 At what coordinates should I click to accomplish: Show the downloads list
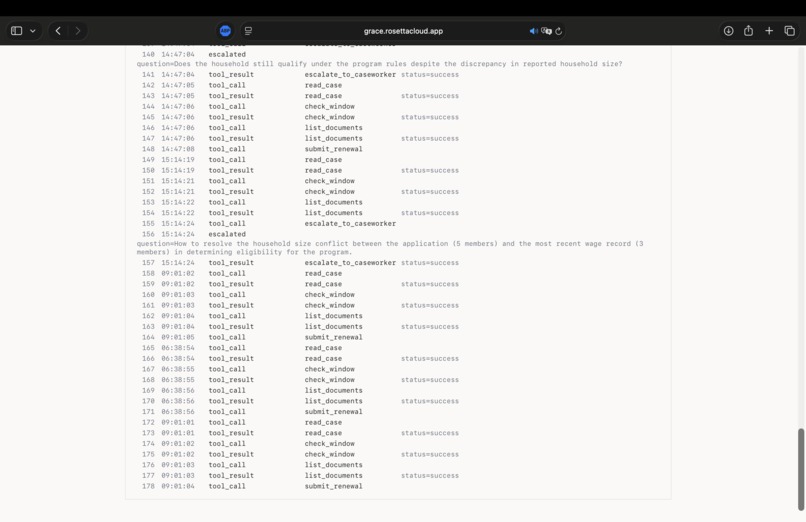click(728, 31)
